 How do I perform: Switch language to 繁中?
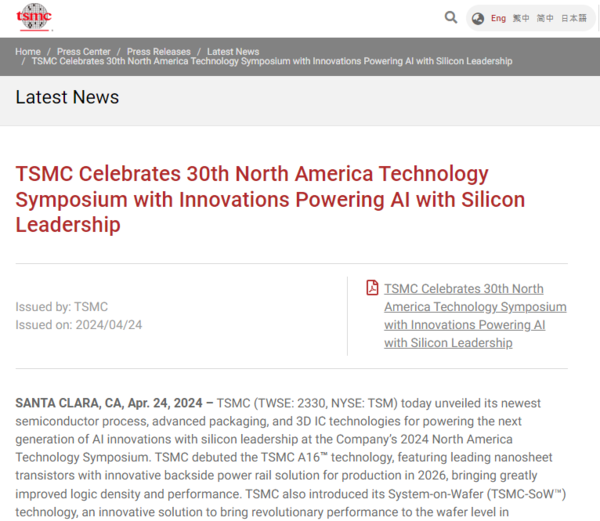pos(521,18)
